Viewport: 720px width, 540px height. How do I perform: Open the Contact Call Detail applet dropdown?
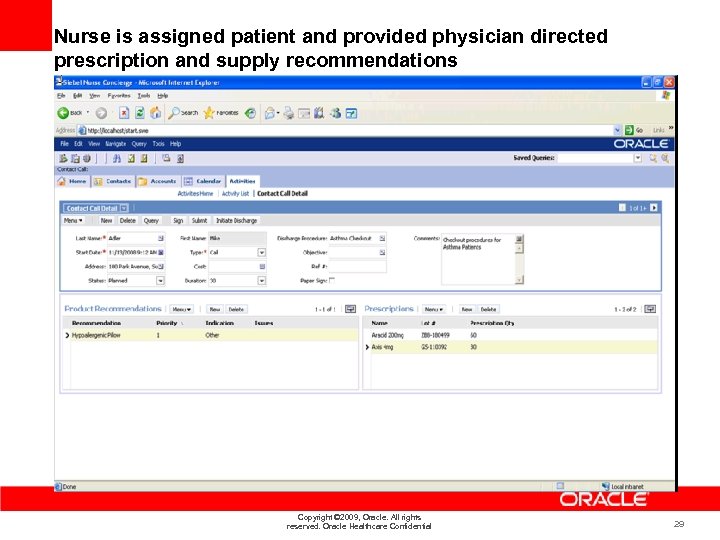coord(124,208)
